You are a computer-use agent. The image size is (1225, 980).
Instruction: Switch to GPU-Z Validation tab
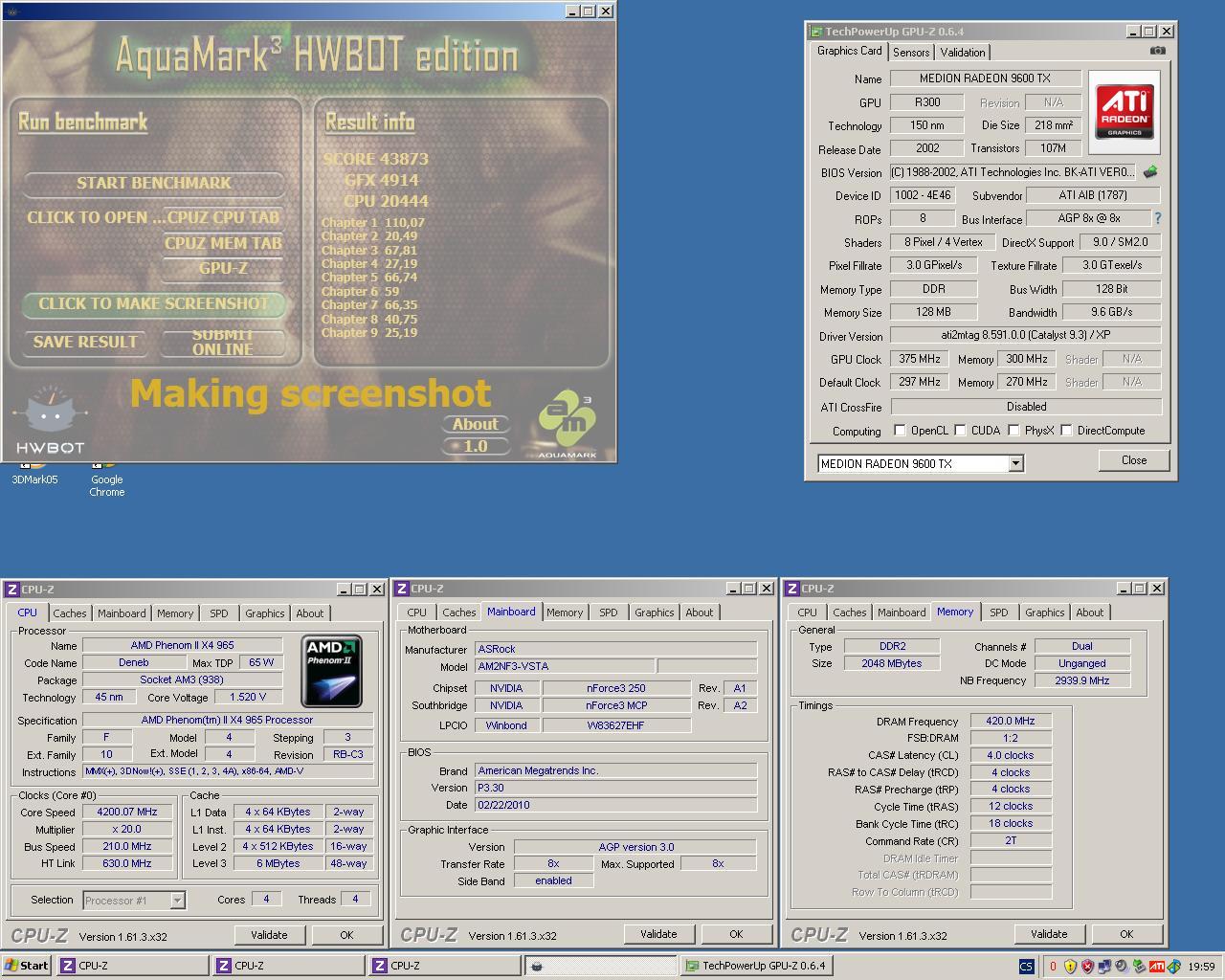962,53
